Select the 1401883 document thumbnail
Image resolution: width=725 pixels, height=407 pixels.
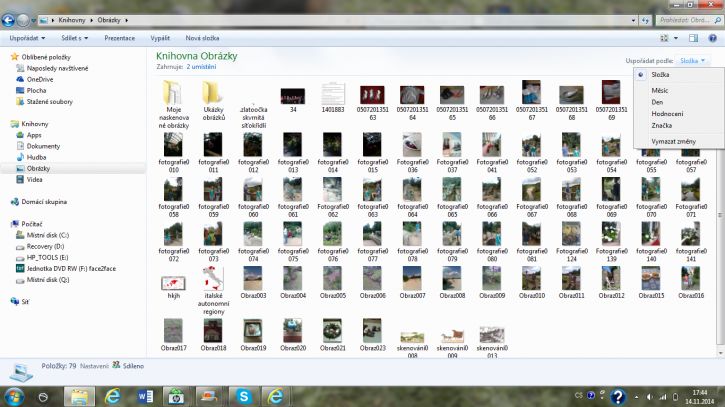pos(333,98)
